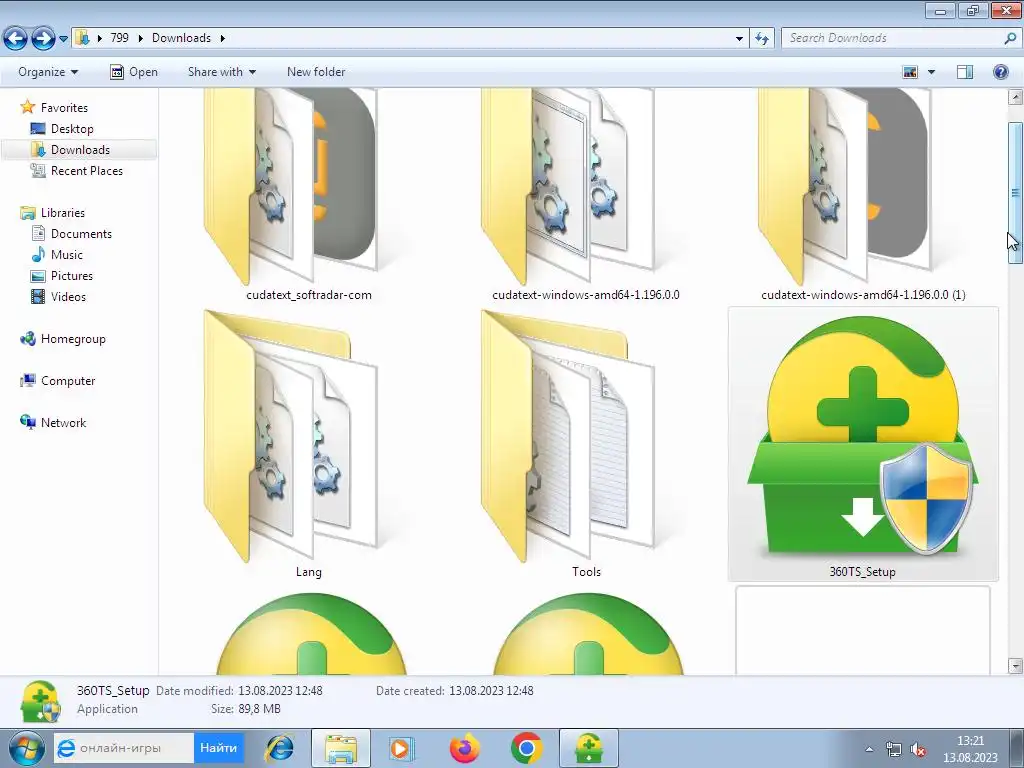The image size is (1024, 768).
Task: Show hidden tray icons arrow
Action: [x=869, y=749]
